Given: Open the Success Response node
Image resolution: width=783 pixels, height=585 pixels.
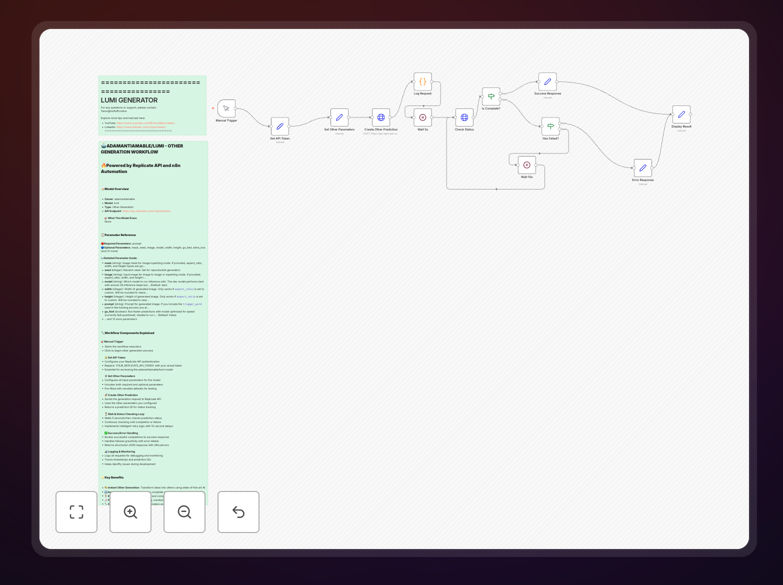Looking at the screenshot, I should tap(547, 81).
